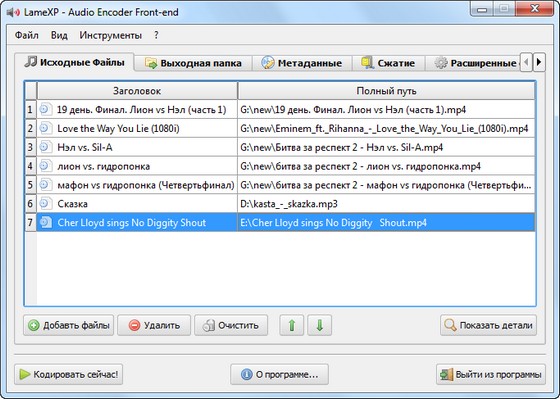Close the LameXP window
Image resolution: width=560 pixels, height=399 pixels.
535,9
